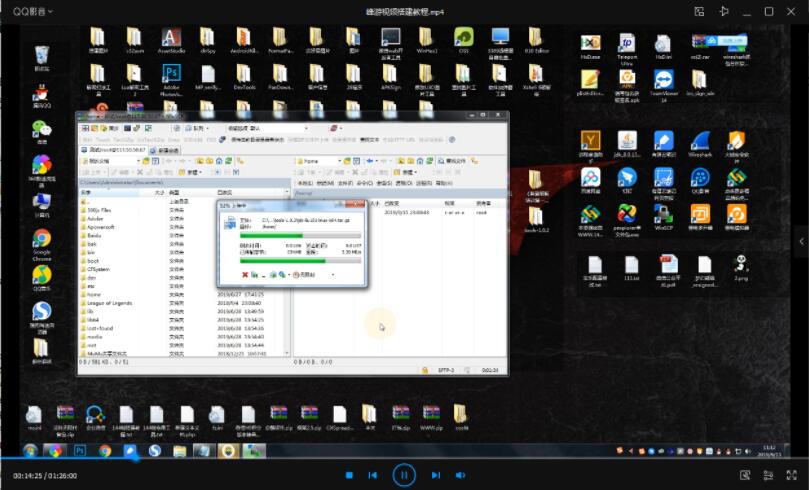
Task: Select the QQ penguin desktop icon
Action: click(x=41, y=95)
